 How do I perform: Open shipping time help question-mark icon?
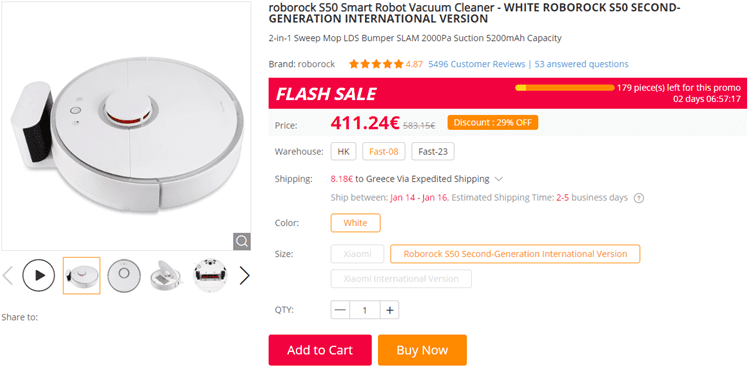(639, 198)
